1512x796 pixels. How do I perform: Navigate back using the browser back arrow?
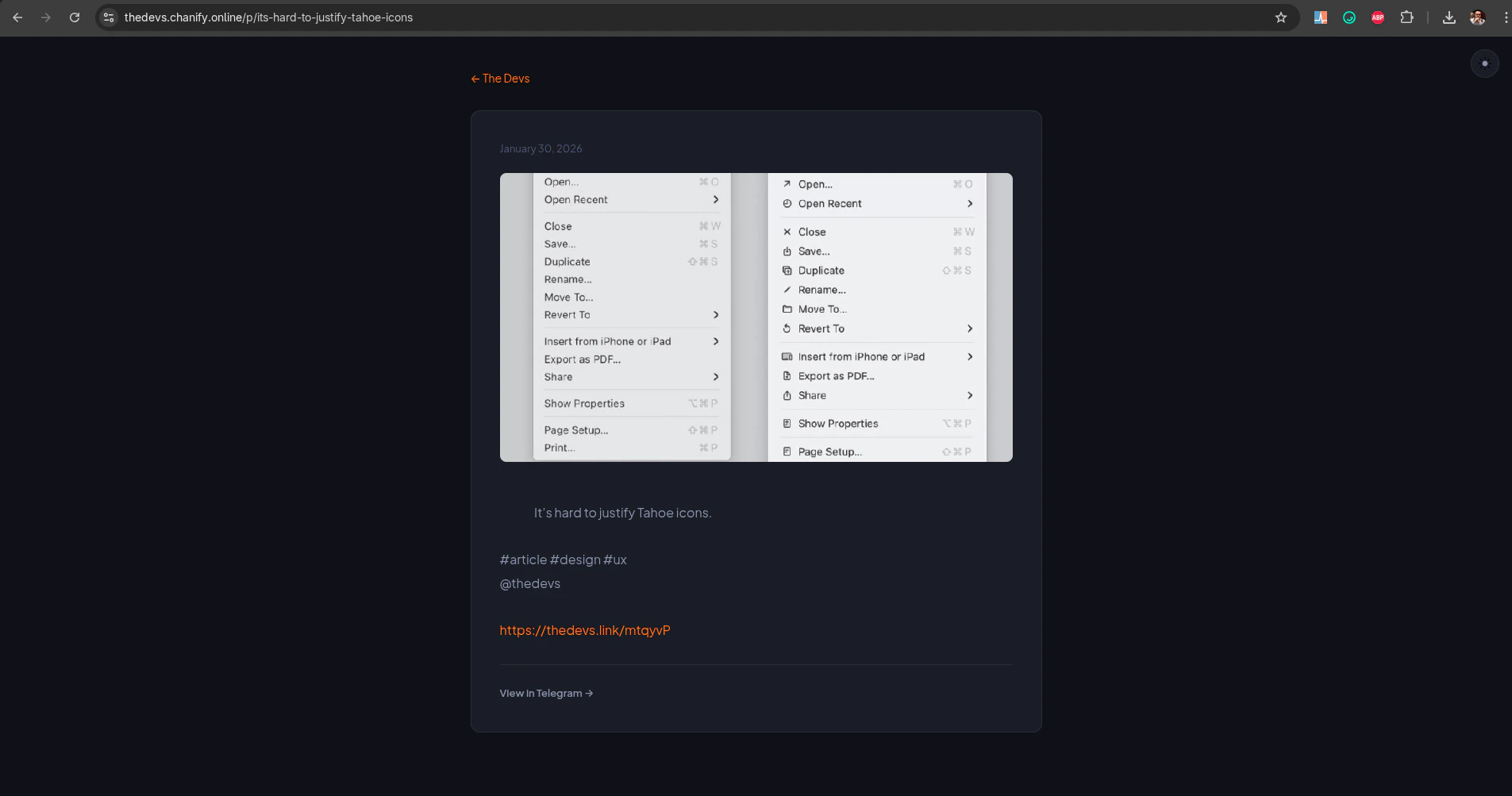(17, 17)
